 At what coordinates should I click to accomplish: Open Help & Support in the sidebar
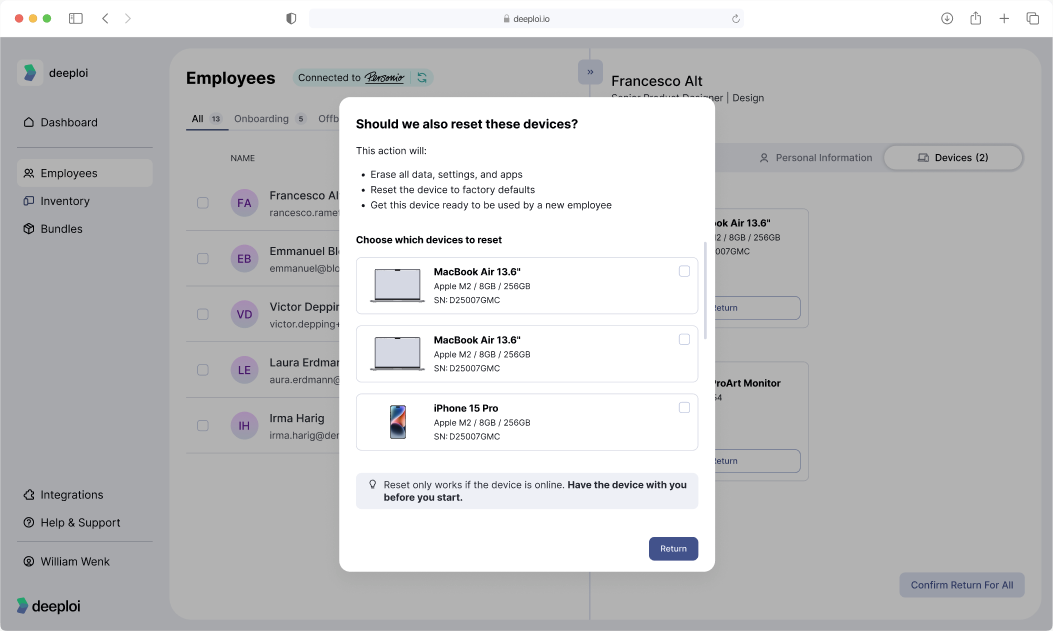(85, 522)
